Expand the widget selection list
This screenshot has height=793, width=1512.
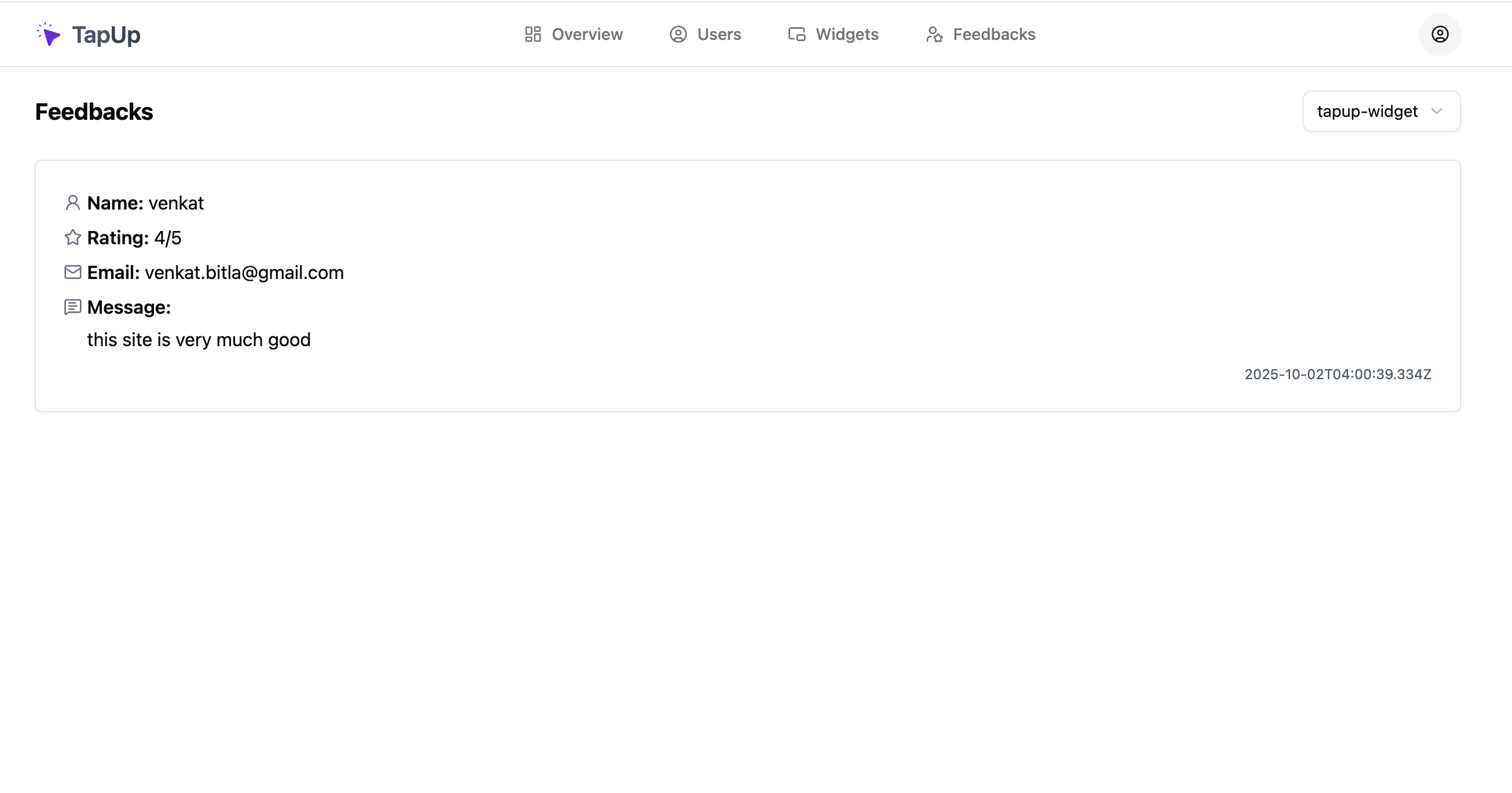pyautogui.click(x=1381, y=111)
